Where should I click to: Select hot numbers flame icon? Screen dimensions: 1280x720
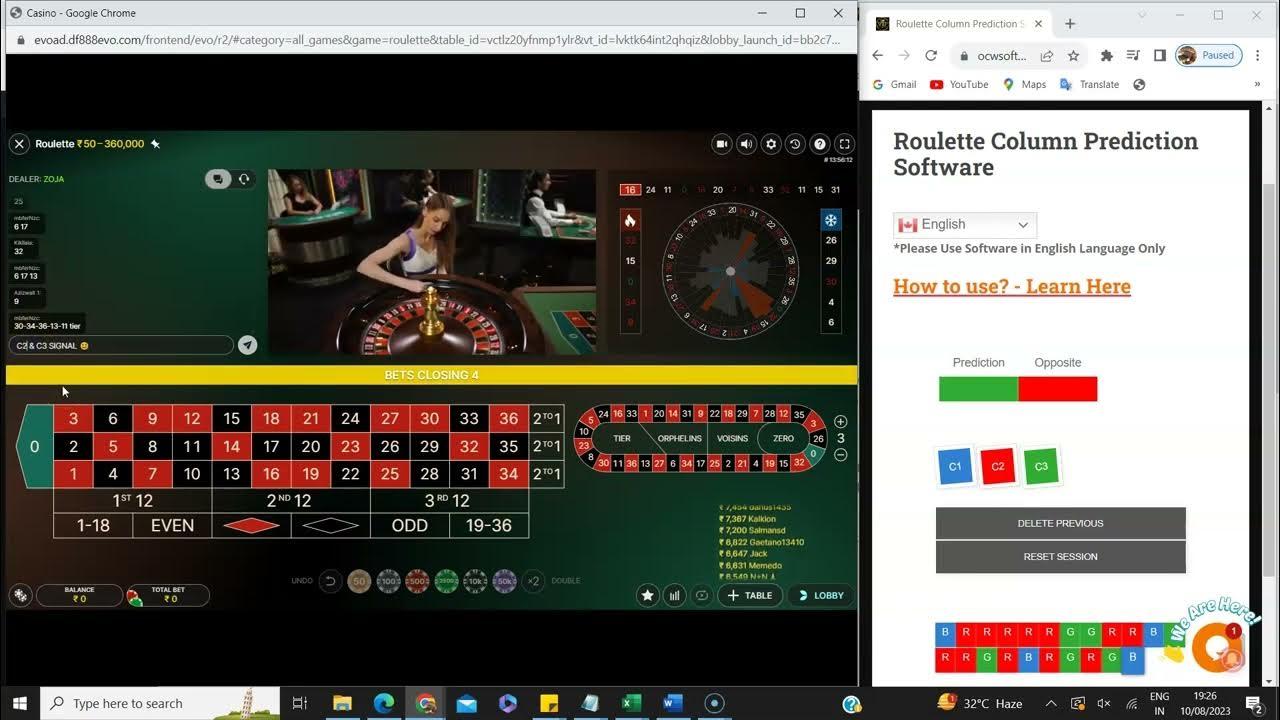pyautogui.click(x=630, y=220)
